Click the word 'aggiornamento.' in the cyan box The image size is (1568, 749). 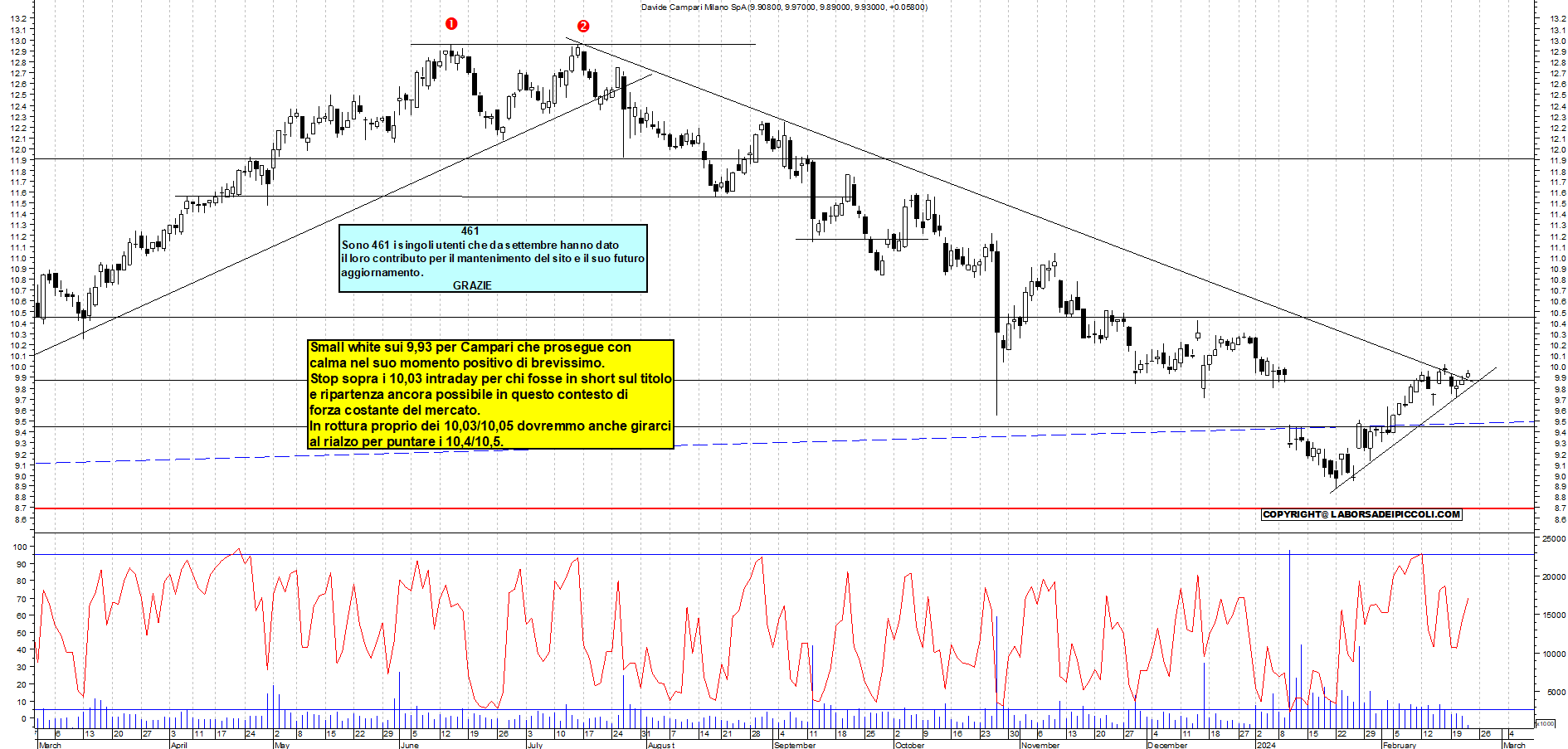tap(382, 272)
